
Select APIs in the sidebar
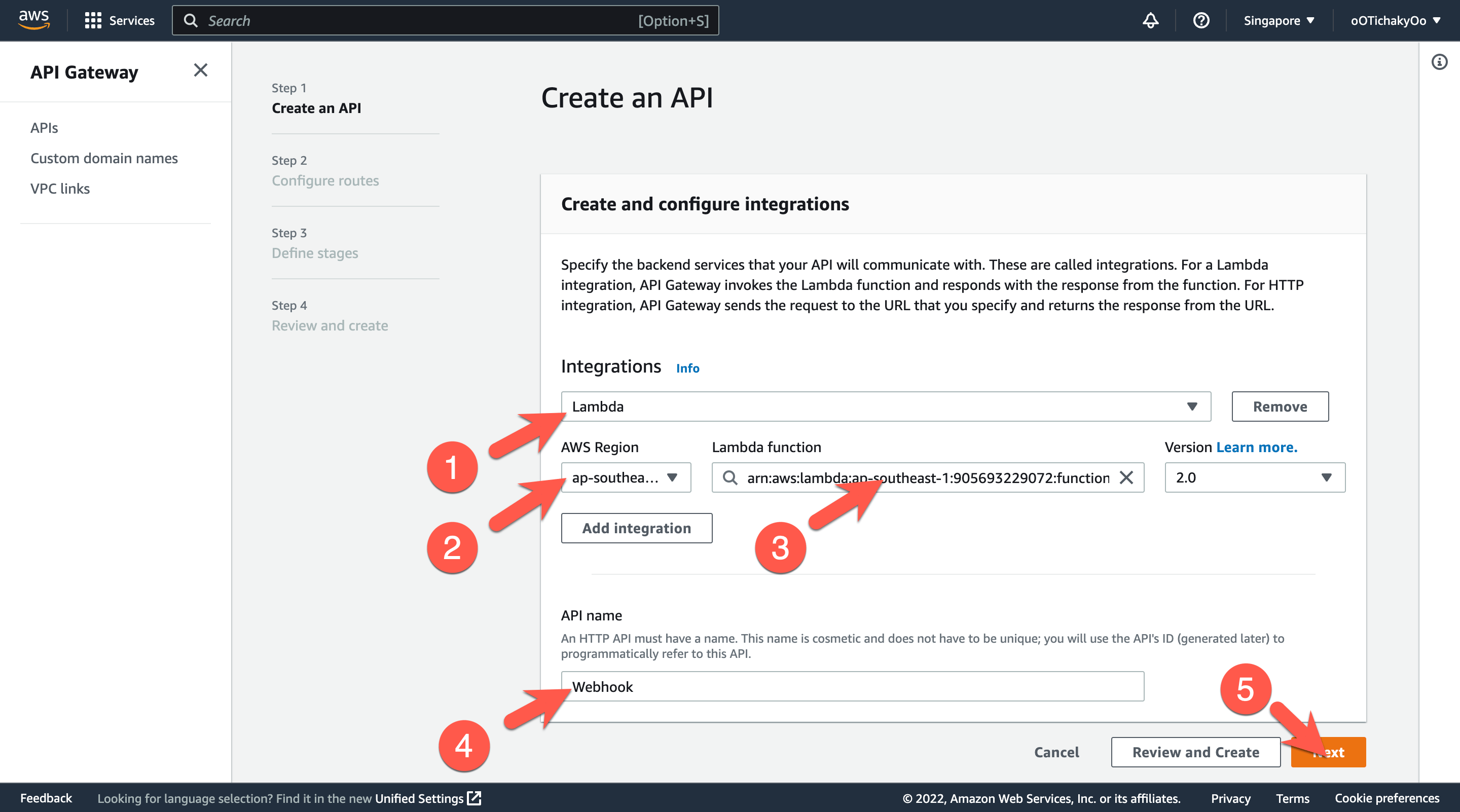click(x=44, y=128)
